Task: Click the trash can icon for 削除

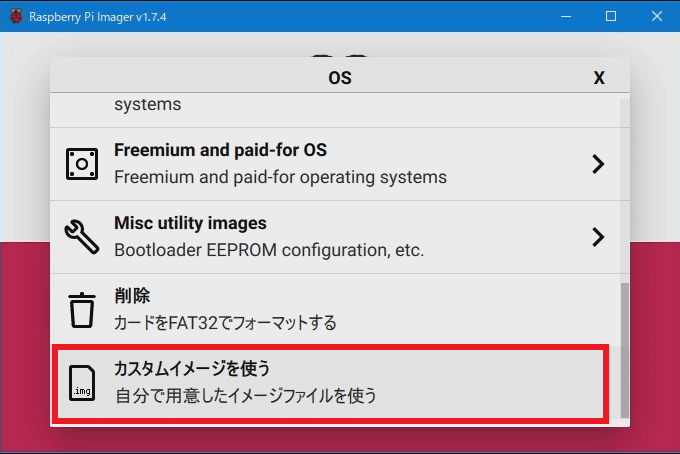Action: pos(82,310)
